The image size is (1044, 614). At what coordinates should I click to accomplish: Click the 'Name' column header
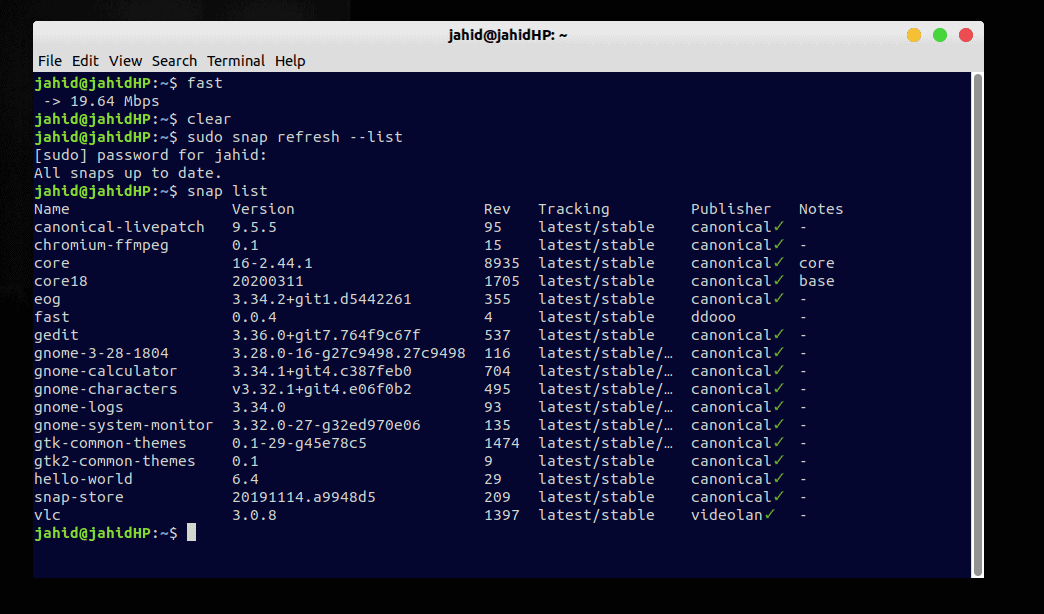coord(52,209)
